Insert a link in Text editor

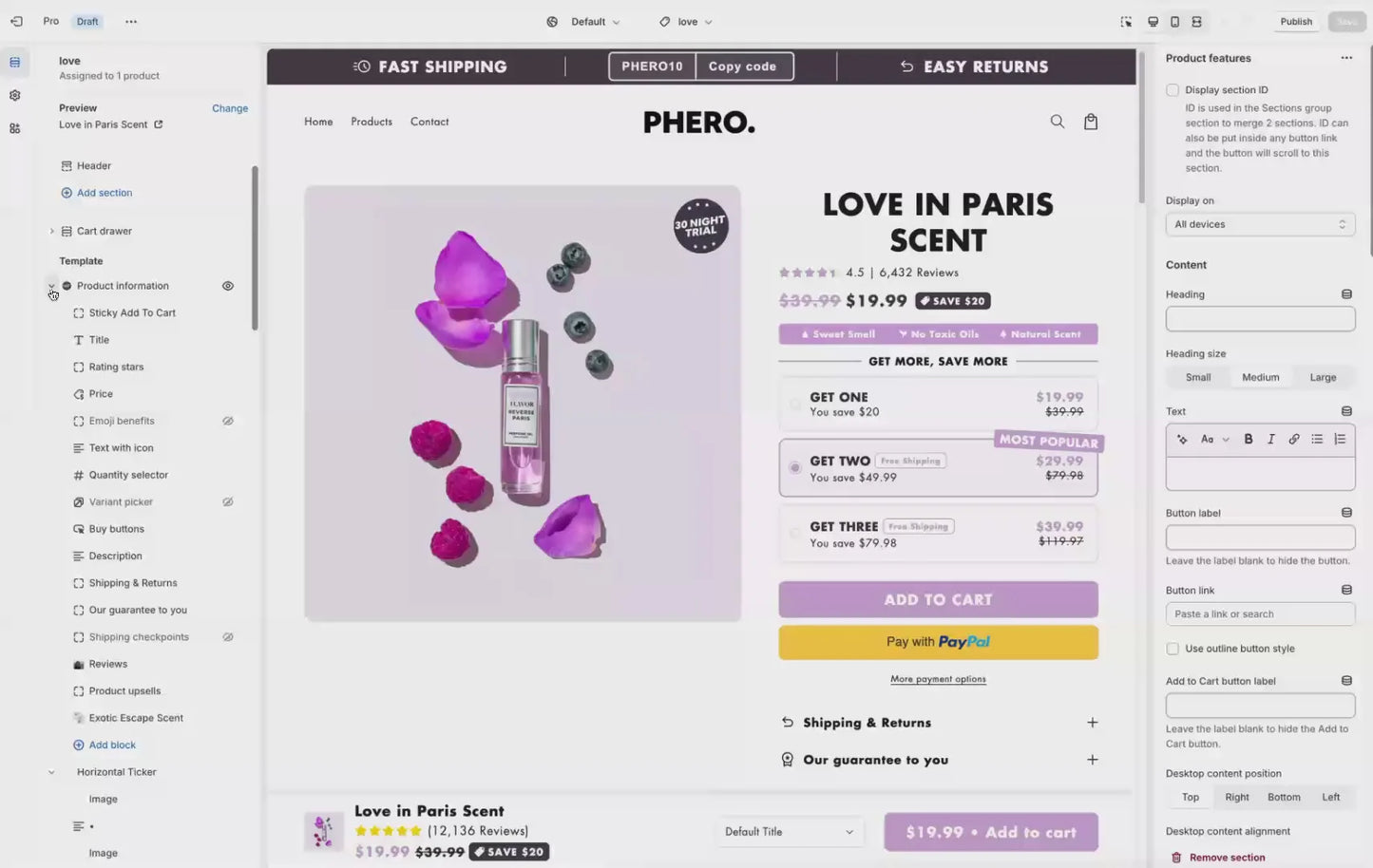pos(1293,439)
